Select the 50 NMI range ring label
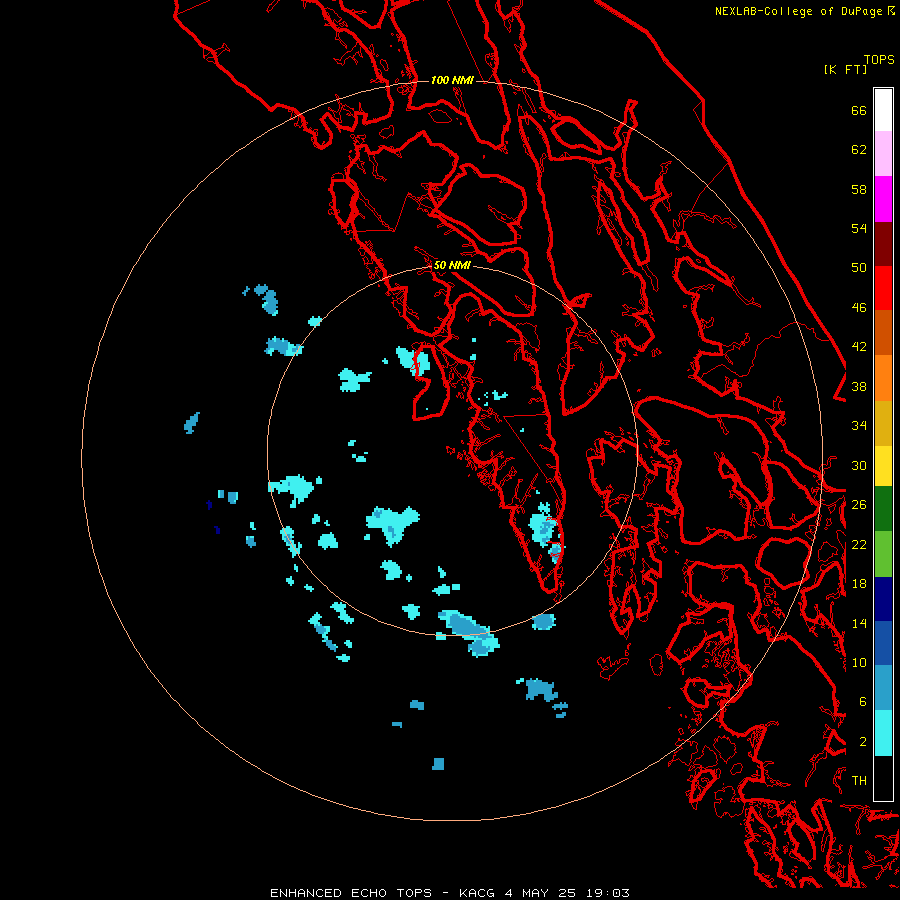The height and width of the screenshot is (900, 900). pyautogui.click(x=452, y=265)
